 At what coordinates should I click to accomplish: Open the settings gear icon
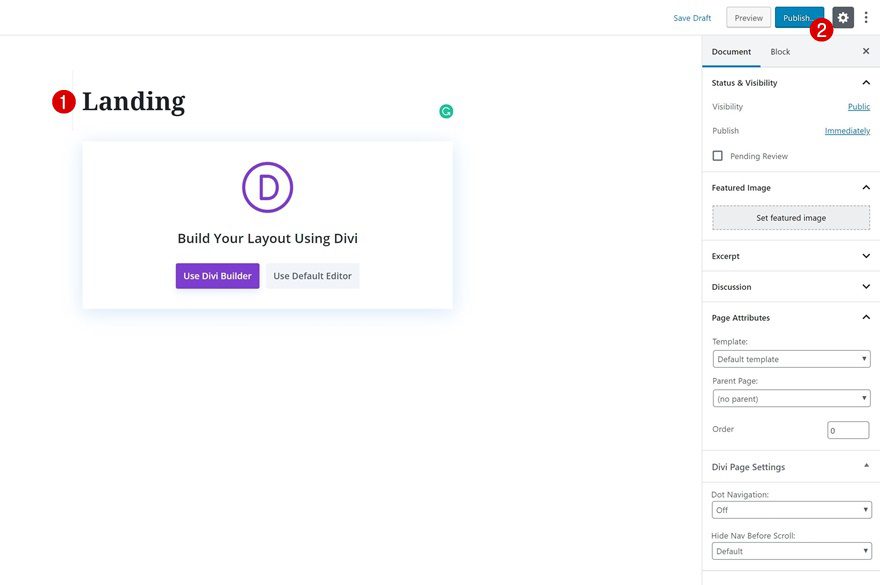coord(841,17)
